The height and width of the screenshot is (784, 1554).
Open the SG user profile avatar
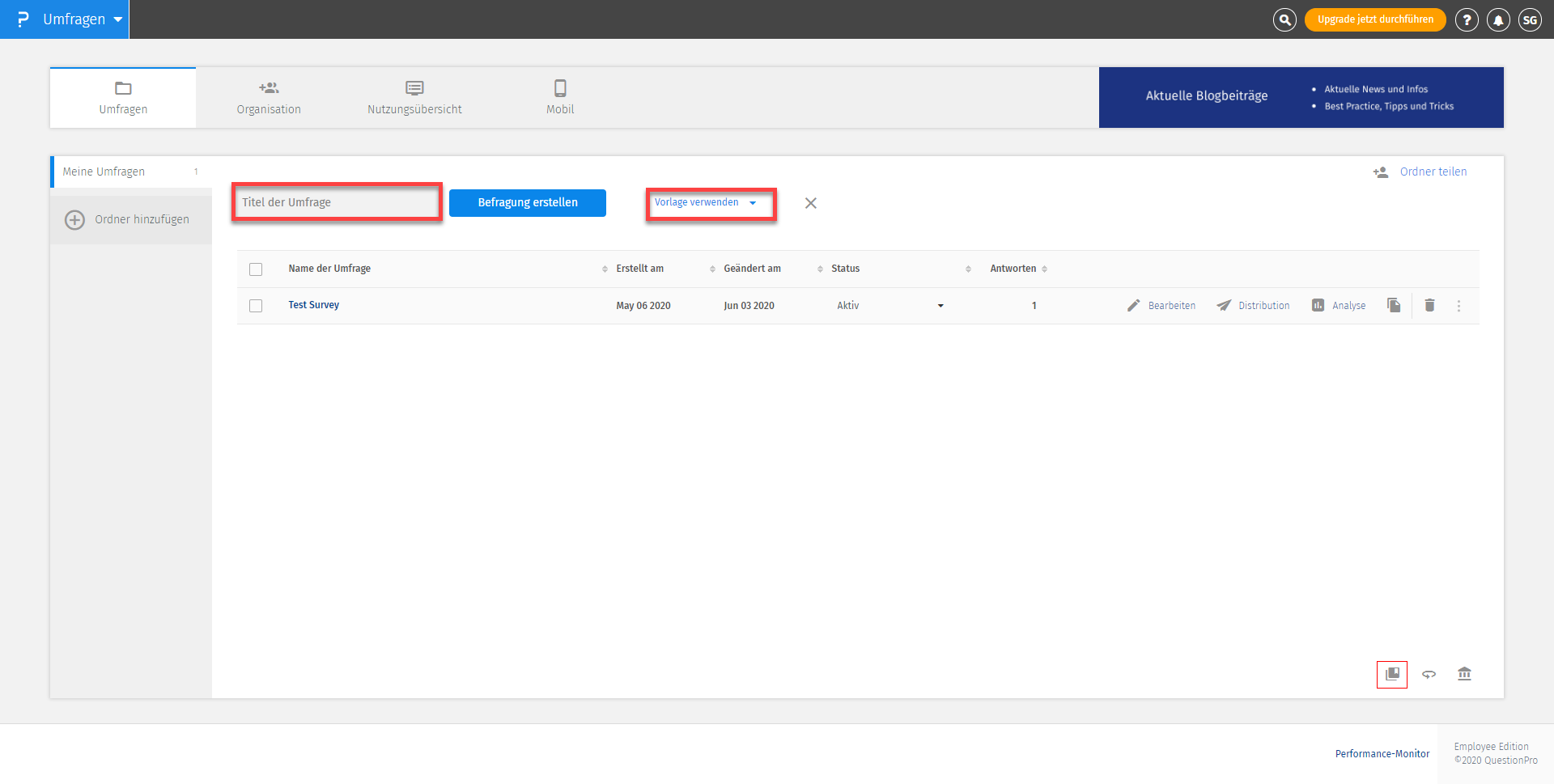point(1530,19)
